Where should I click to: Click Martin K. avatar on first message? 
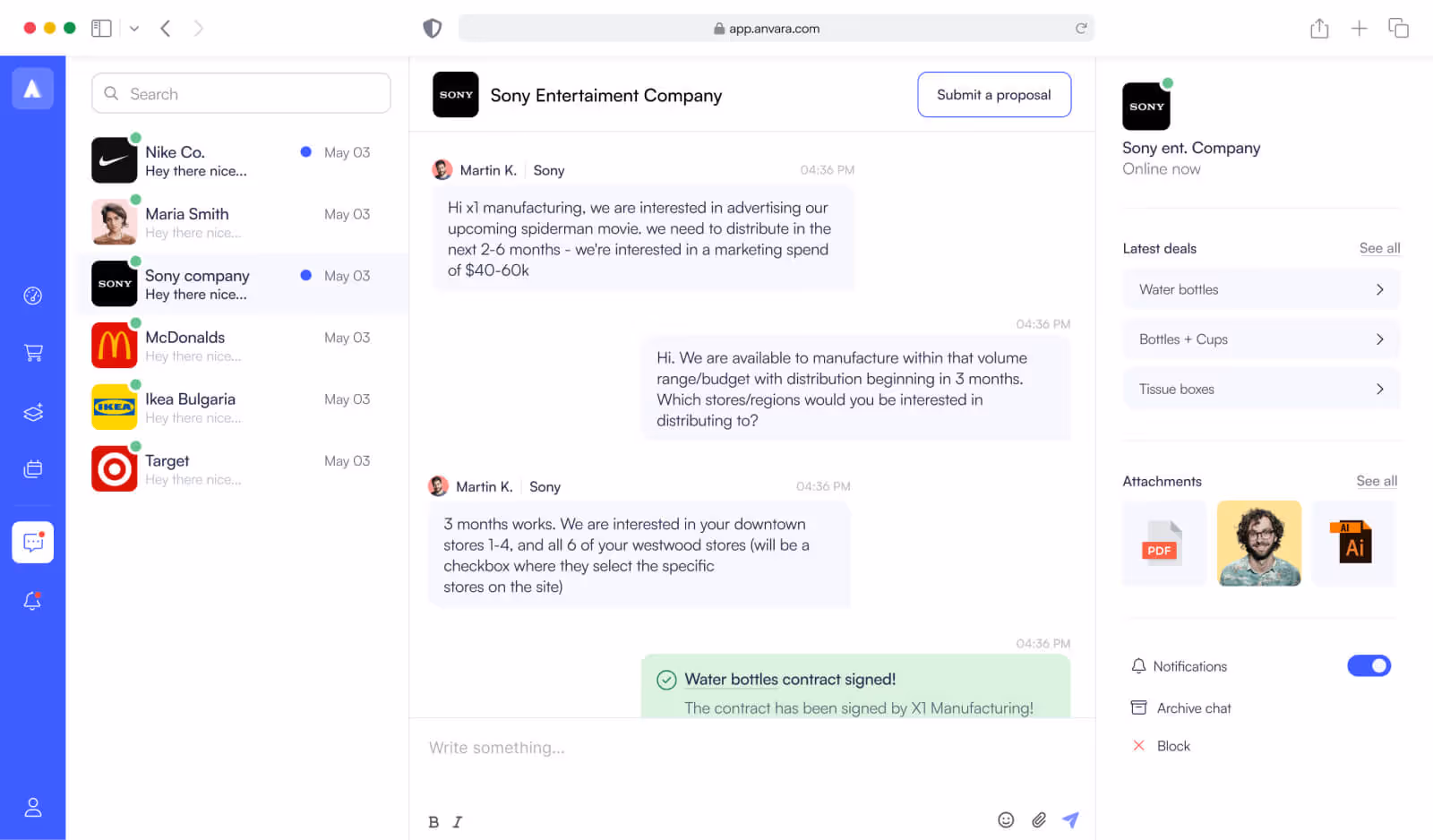(442, 169)
